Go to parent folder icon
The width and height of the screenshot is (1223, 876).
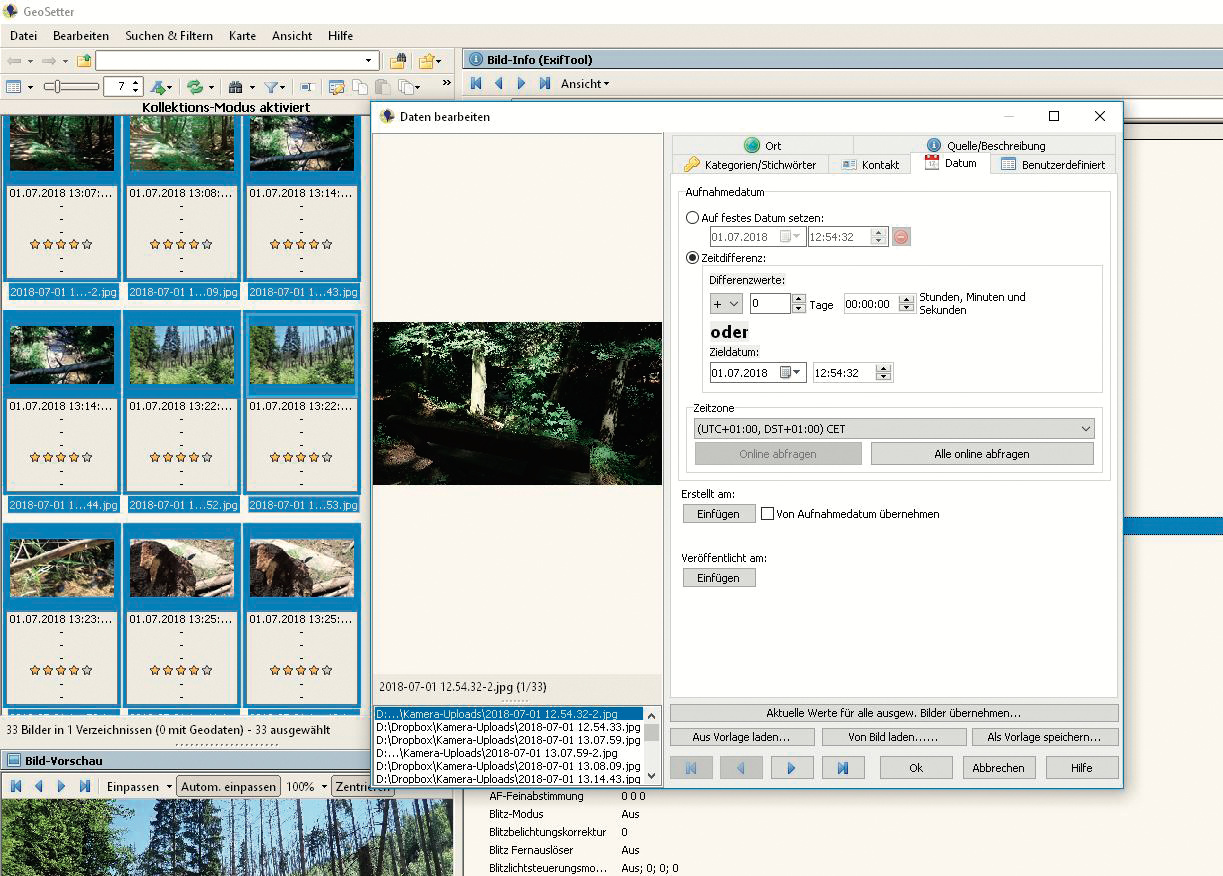(84, 61)
